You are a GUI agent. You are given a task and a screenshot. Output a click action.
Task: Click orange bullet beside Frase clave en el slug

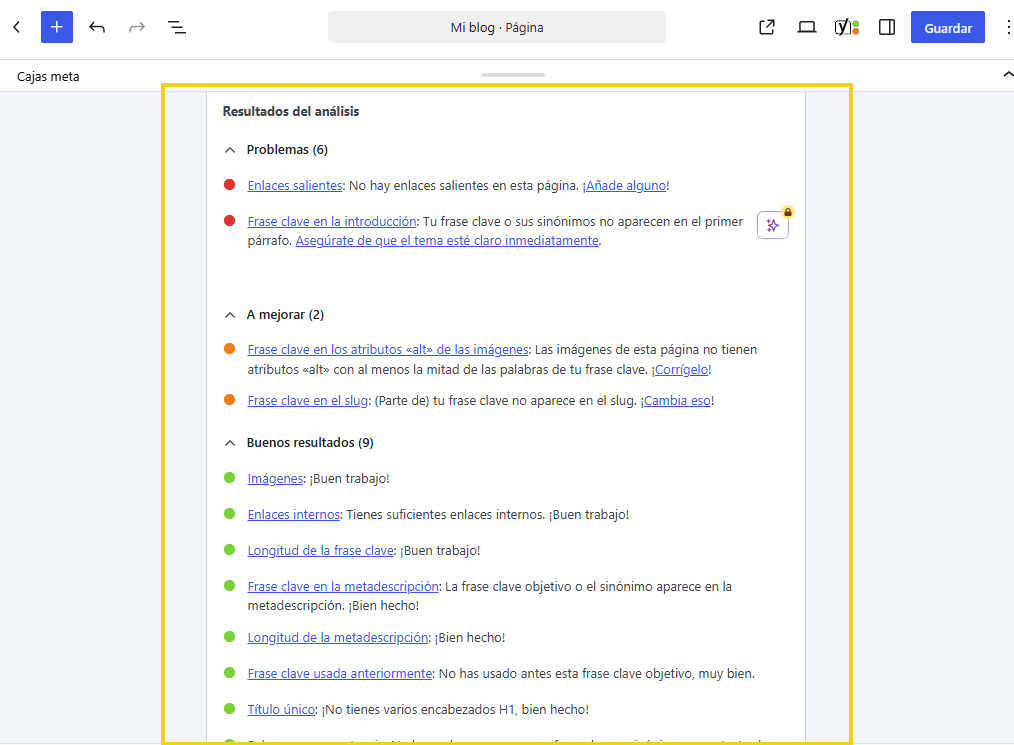[230, 400]
